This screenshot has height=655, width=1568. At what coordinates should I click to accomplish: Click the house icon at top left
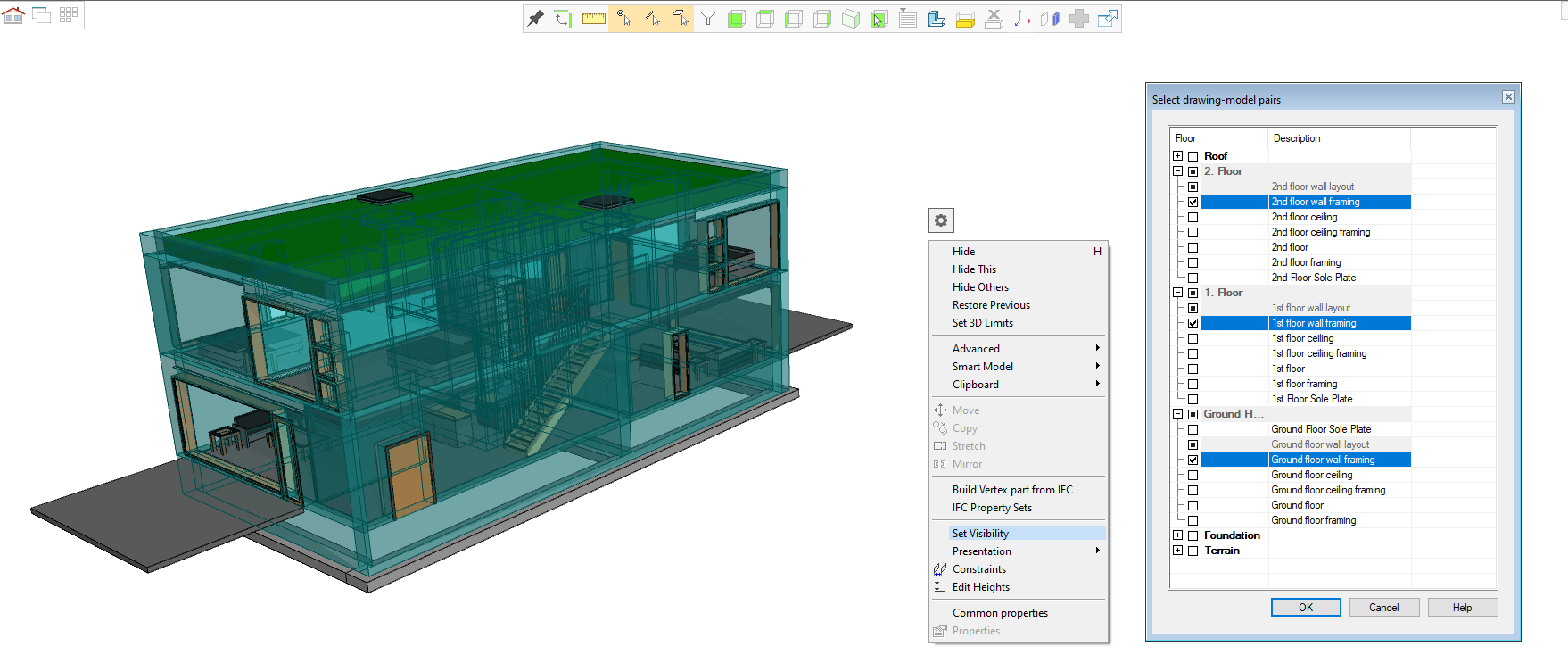click(x=13, y=15)
